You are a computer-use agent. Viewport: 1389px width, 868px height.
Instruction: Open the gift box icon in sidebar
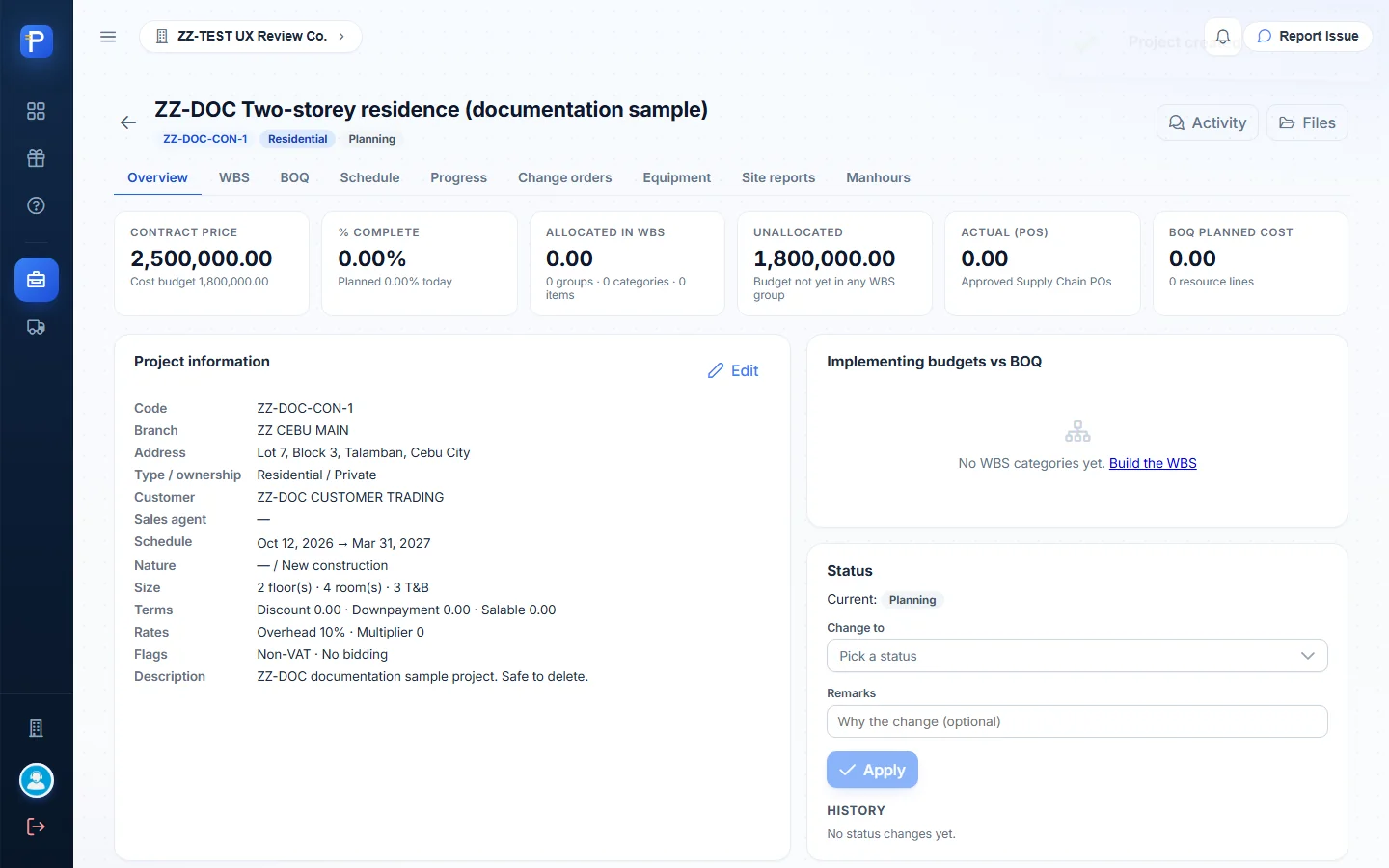37,158
